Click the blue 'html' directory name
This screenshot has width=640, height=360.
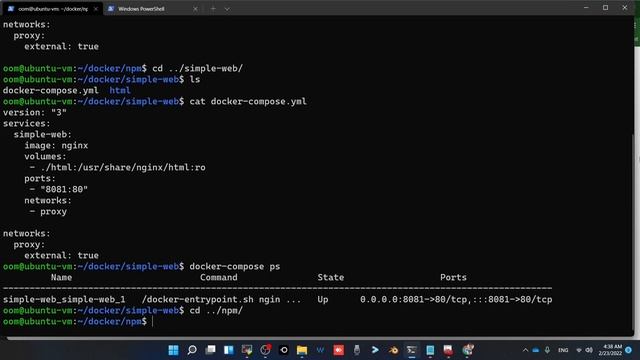click(120, 90)
